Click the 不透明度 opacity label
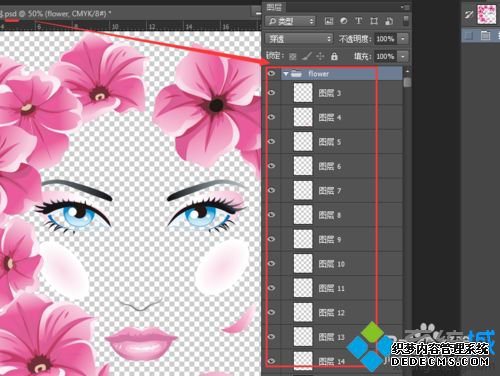 pos(355,39)
